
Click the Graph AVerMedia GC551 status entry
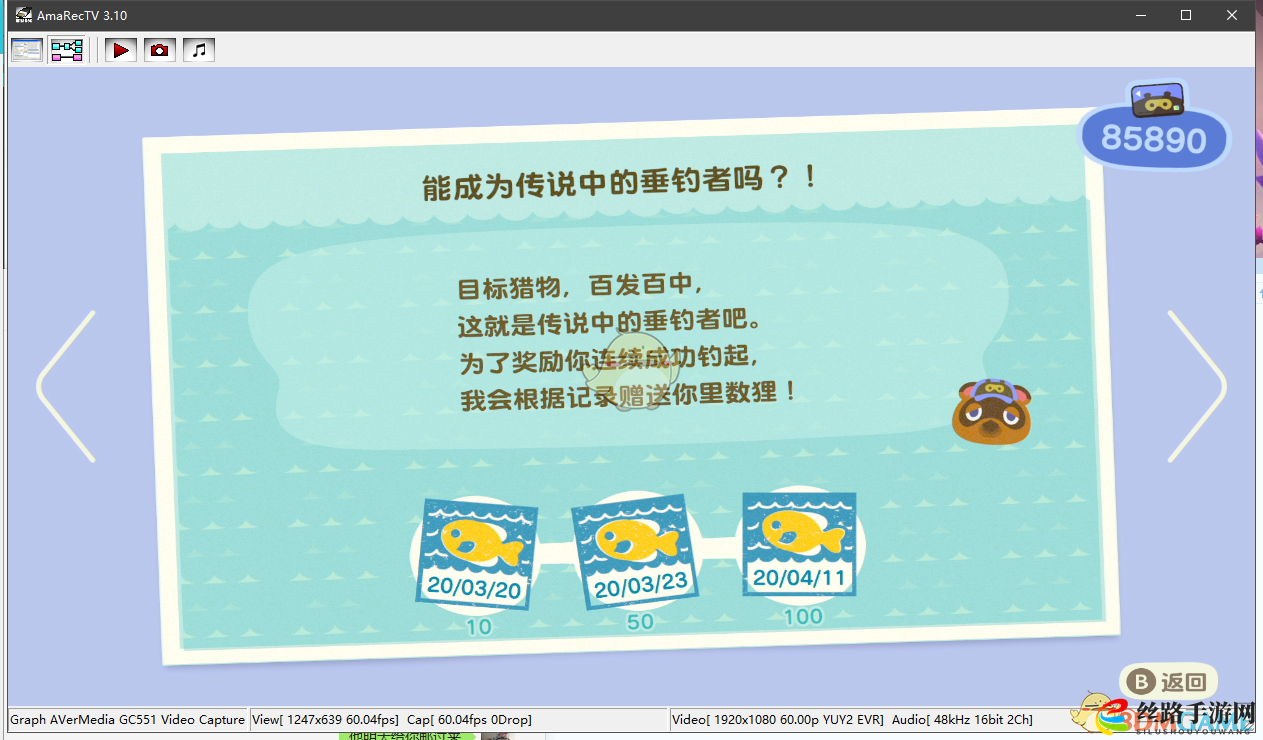point(127,719)
